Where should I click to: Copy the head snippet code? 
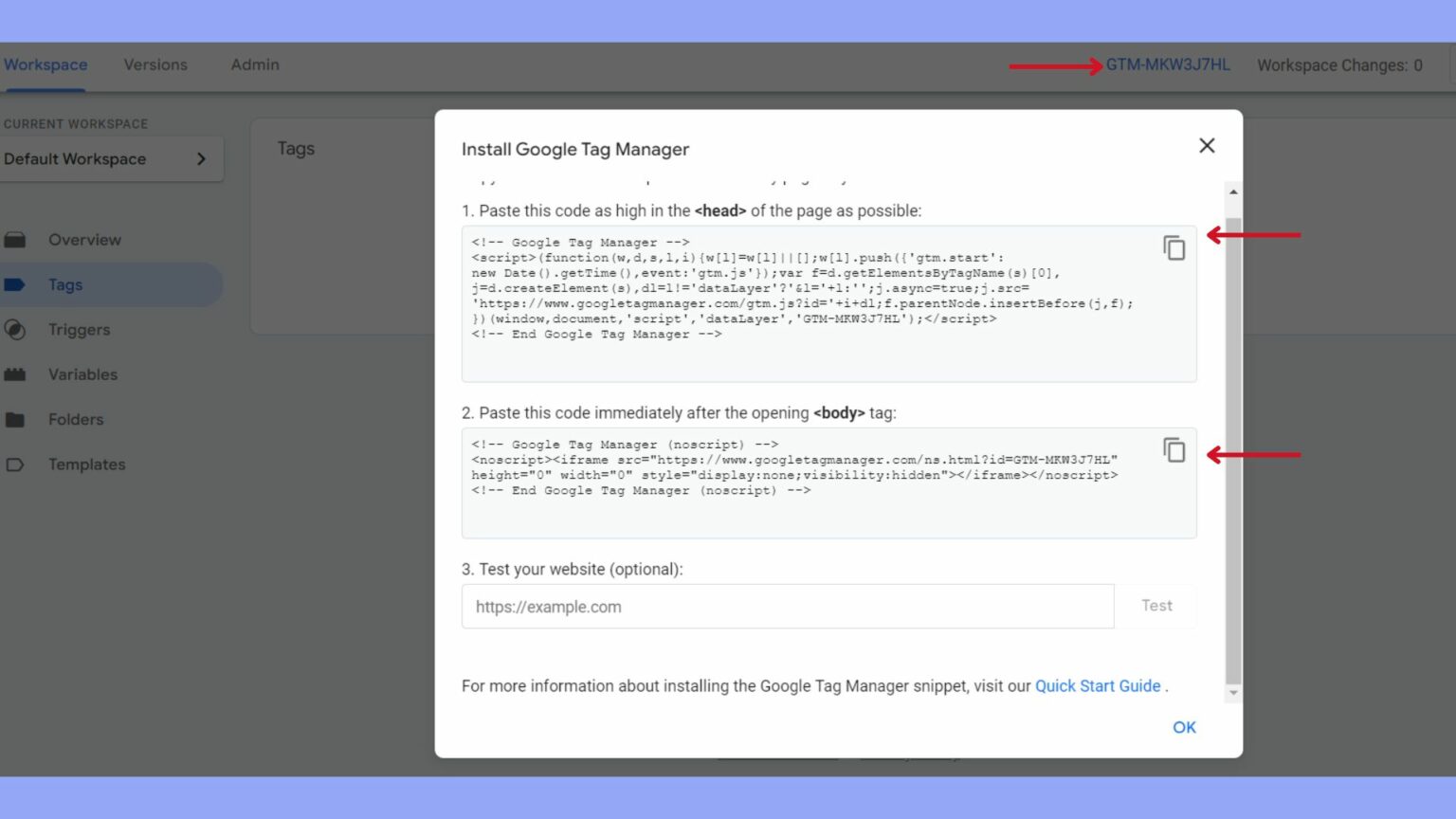1174,247
